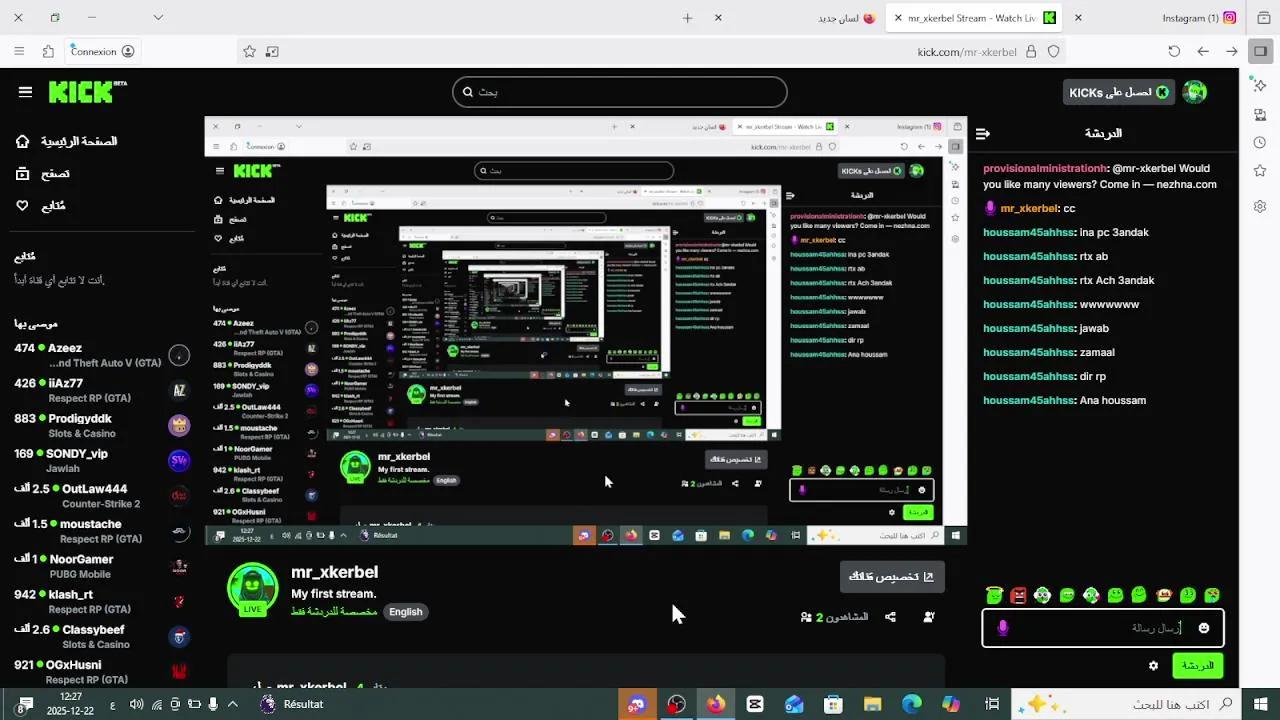The height and width of the screenshot is (720, 1280).
Task: Click the green الدردشة send button
Action: 1197,665
